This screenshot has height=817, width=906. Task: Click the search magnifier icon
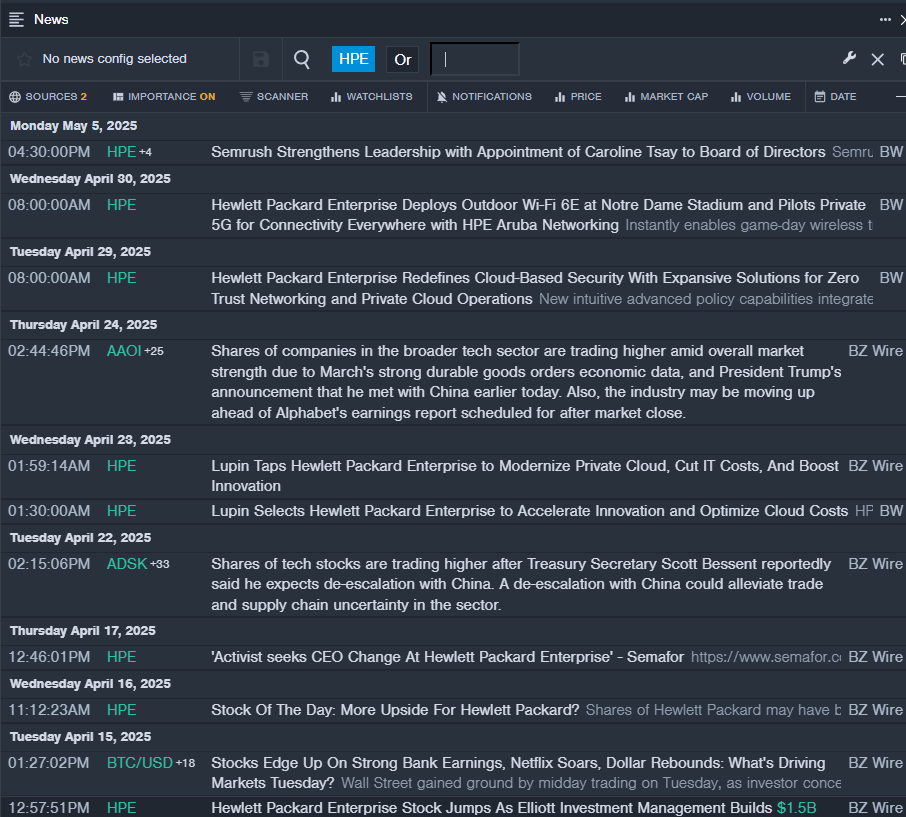coord(302,59)
